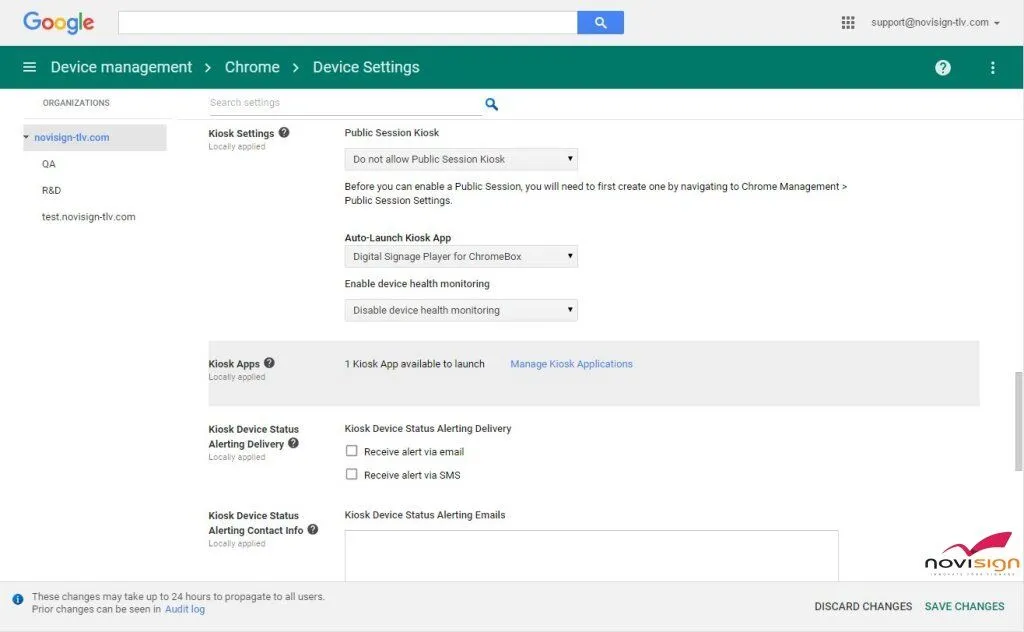Enable Receive alert via email

tap(351, 450)
